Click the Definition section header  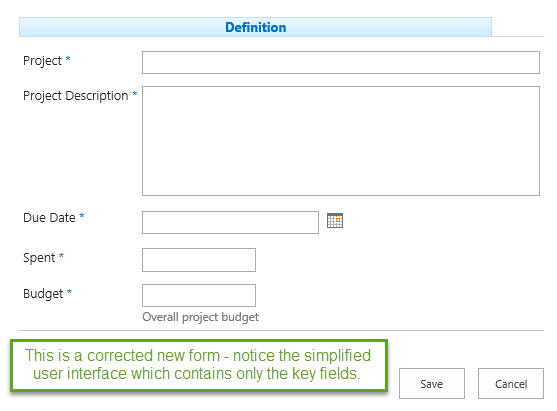click(255, 27)
